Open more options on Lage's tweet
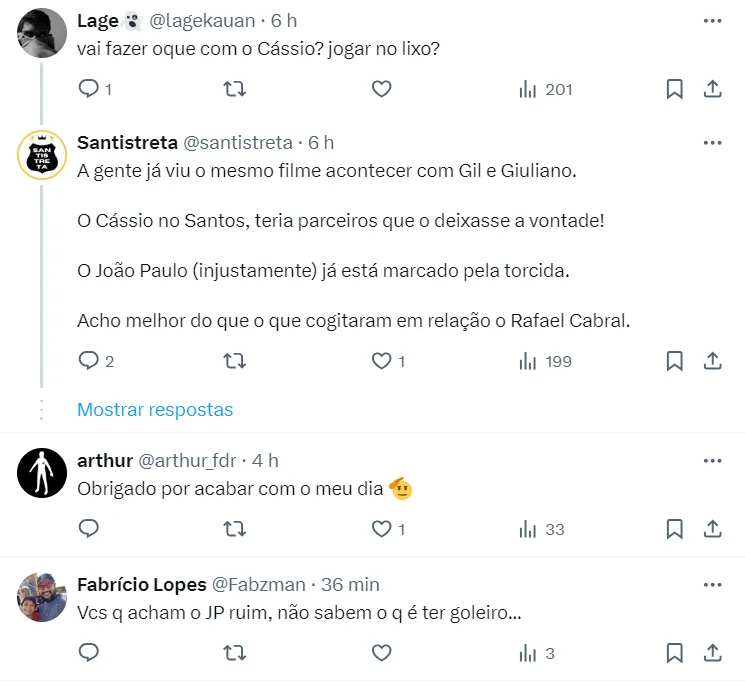Screen dimensions: 745x688 click(712, 20)
